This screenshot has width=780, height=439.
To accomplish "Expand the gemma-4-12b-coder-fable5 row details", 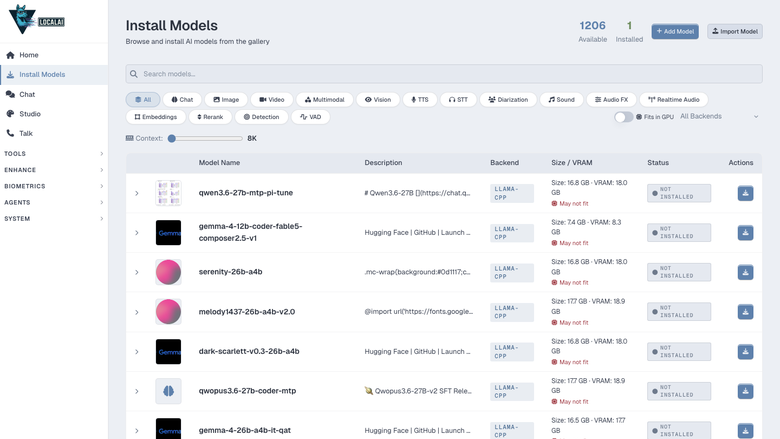I will click(x=137, y=233).
